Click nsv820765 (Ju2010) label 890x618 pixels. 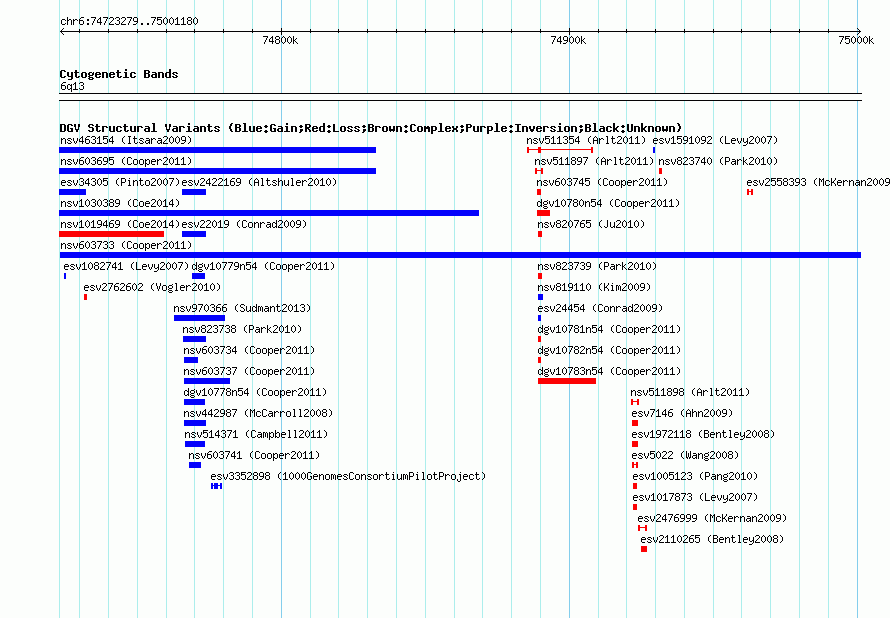click(591, 224)
